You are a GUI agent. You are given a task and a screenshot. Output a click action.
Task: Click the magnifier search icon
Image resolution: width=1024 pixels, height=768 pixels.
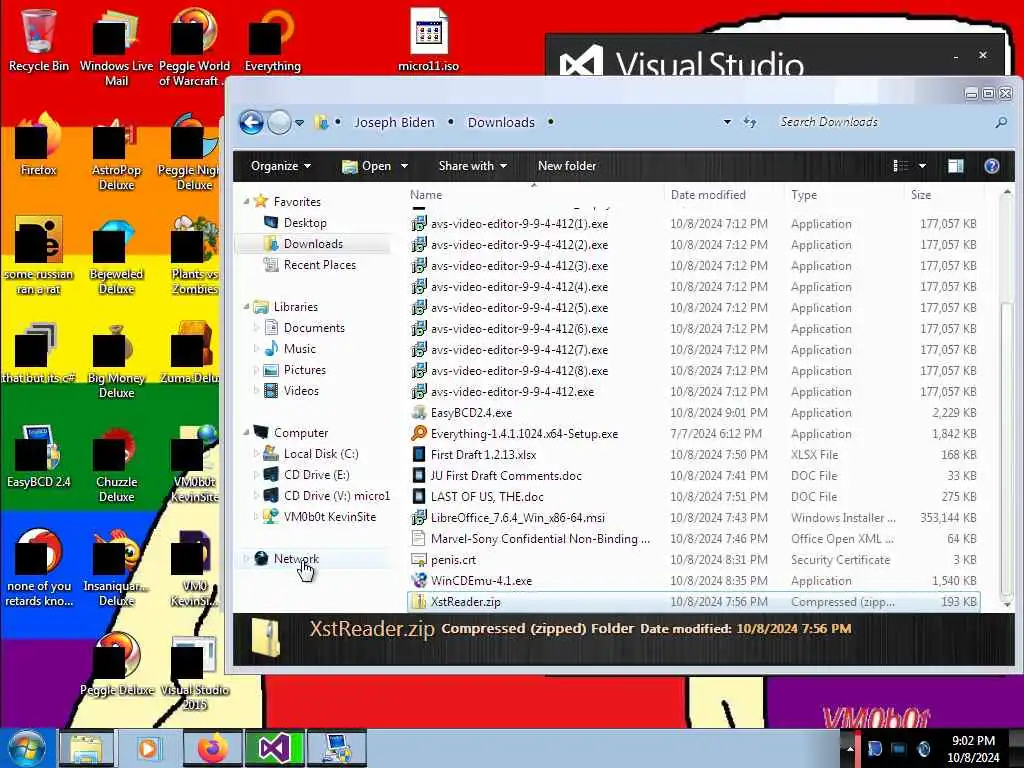1000,122
